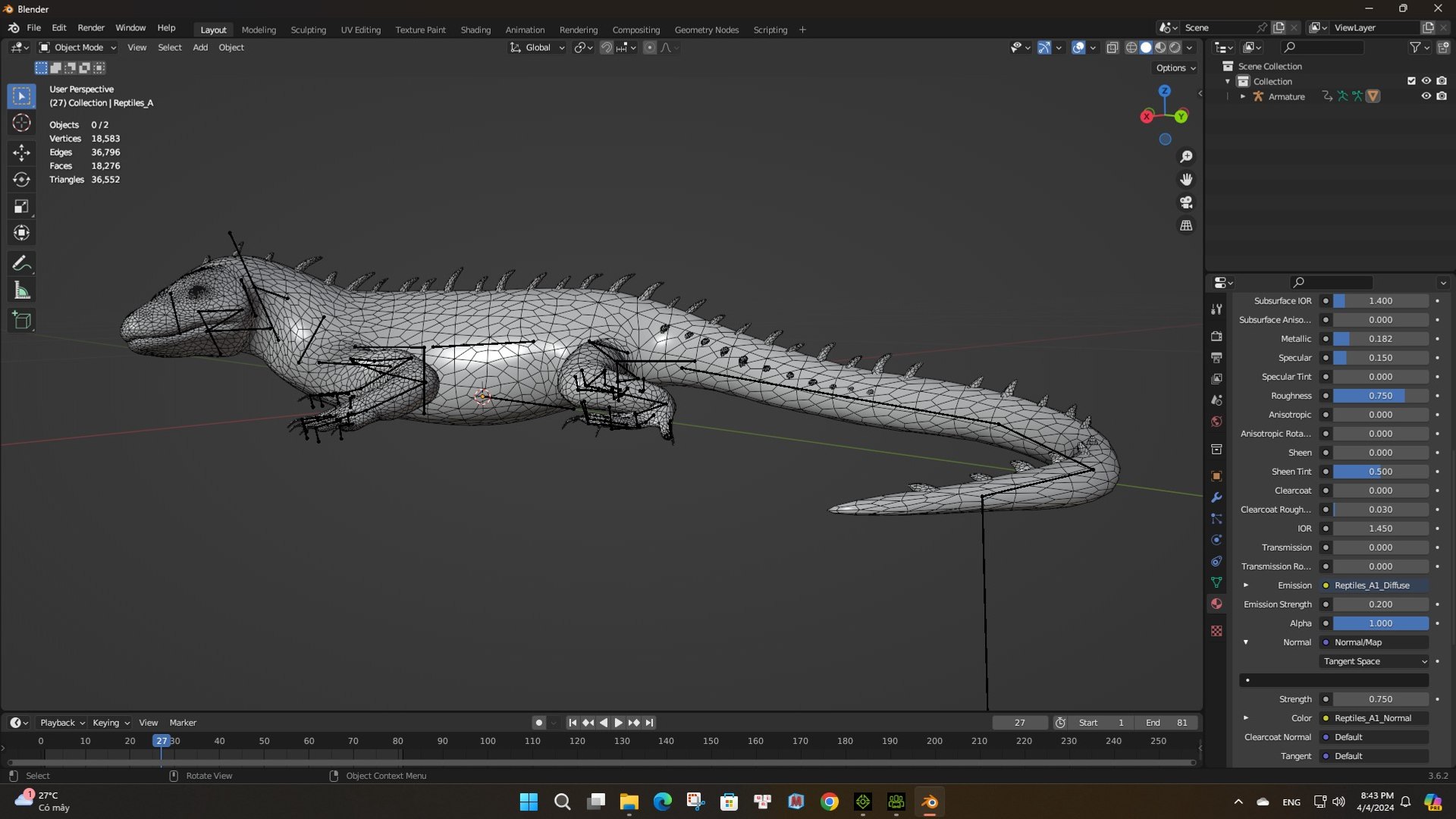Open the Tangent Space dropdown

(1373, 661)
